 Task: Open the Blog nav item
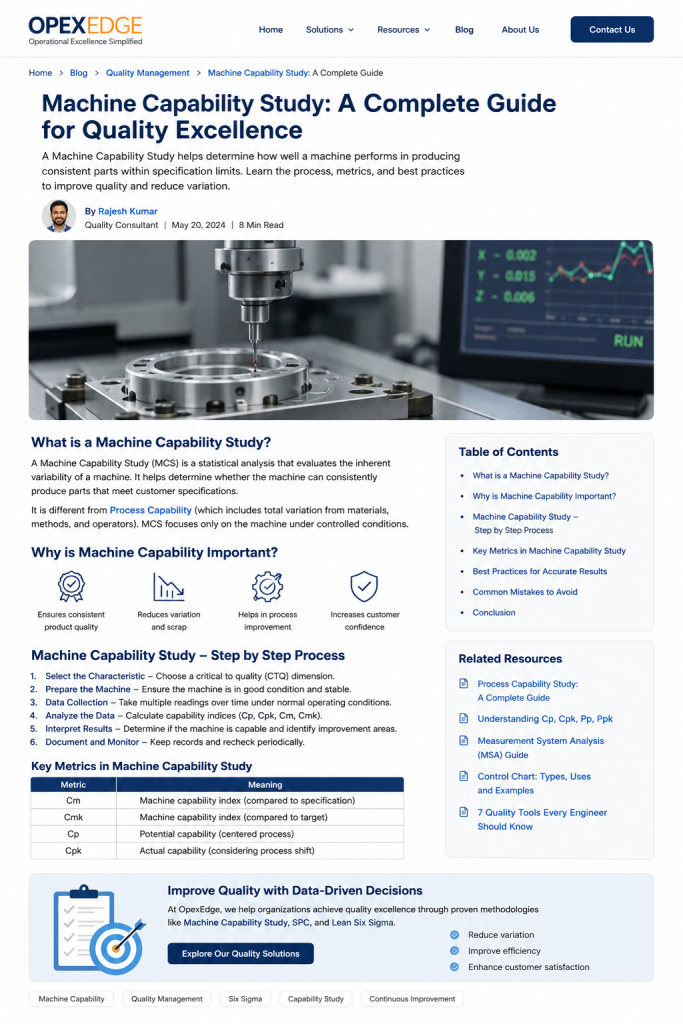point(464,29)
